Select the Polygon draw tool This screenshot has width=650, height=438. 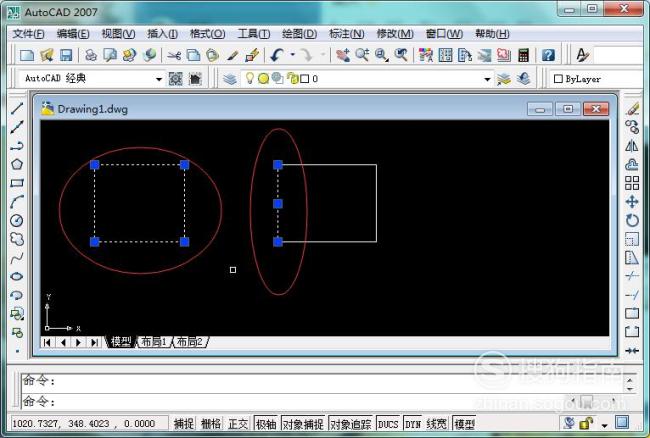17,165
